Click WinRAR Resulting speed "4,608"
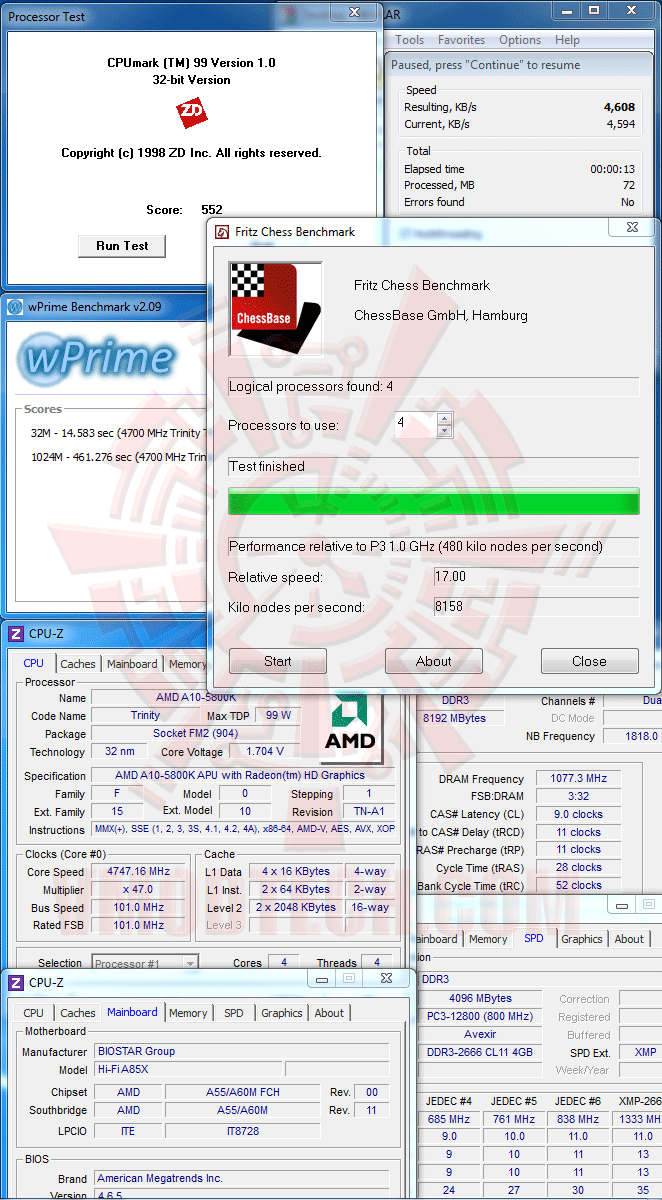 click(619, 107)
